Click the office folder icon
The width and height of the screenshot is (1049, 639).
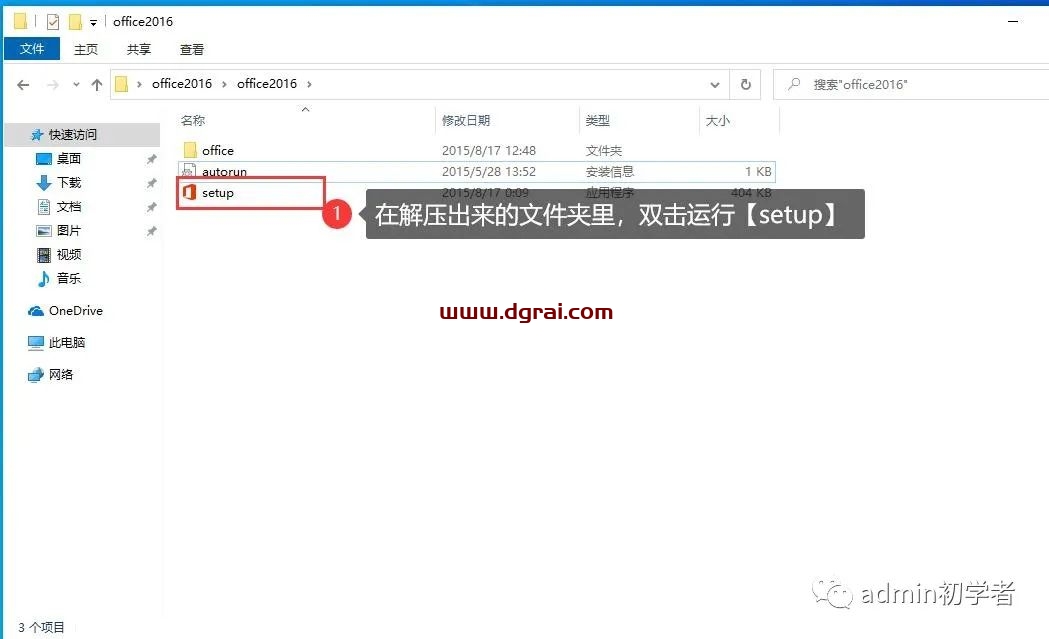tap(190, 150)
